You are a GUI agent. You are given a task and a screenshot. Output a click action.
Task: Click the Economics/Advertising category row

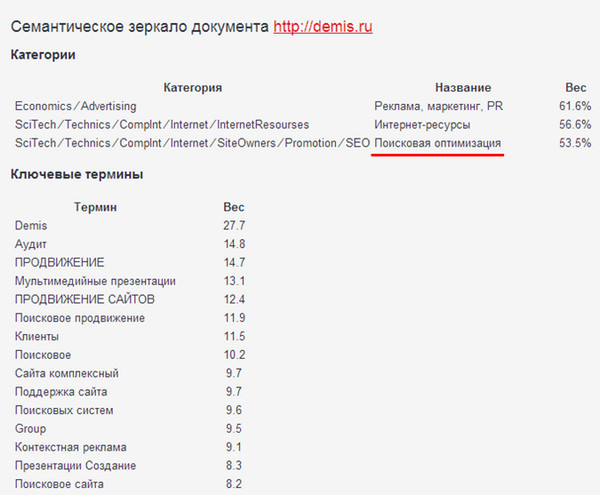[75, 106]
